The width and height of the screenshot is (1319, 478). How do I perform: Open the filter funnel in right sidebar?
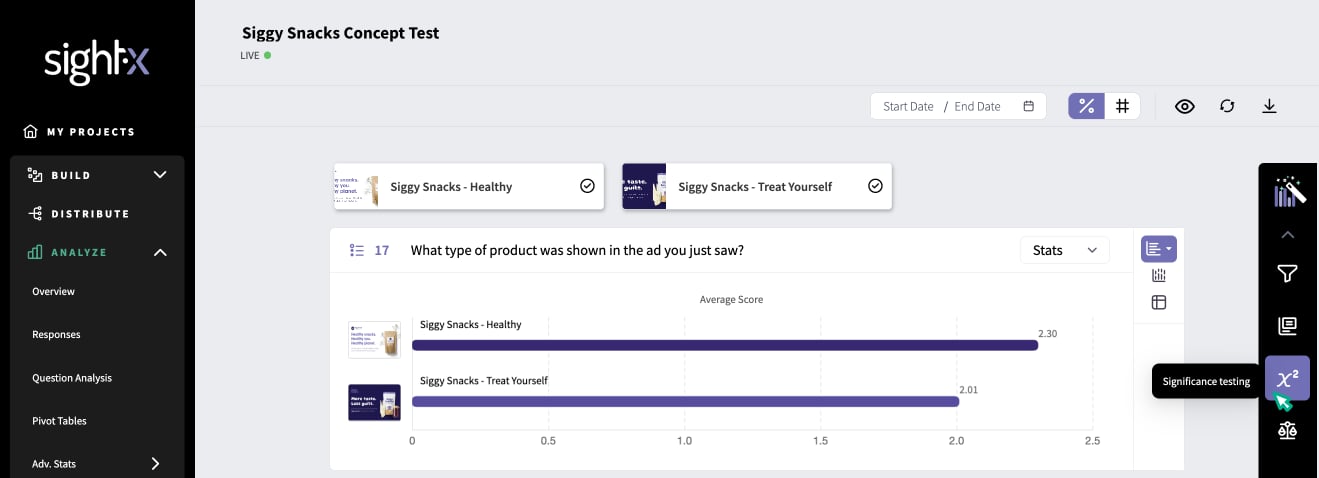tap(1287, 274)
